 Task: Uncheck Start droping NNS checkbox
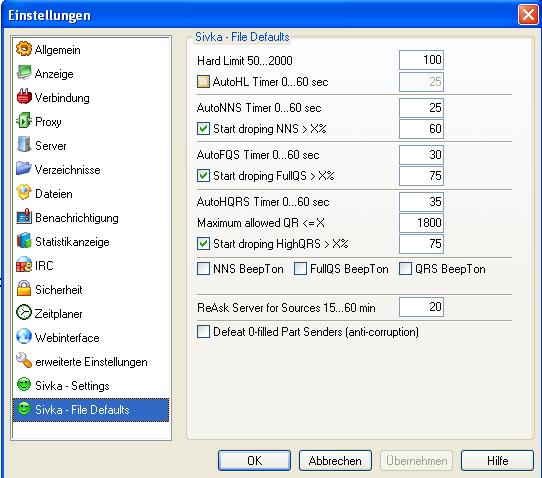pyautogui.click(x=203, y=129)
